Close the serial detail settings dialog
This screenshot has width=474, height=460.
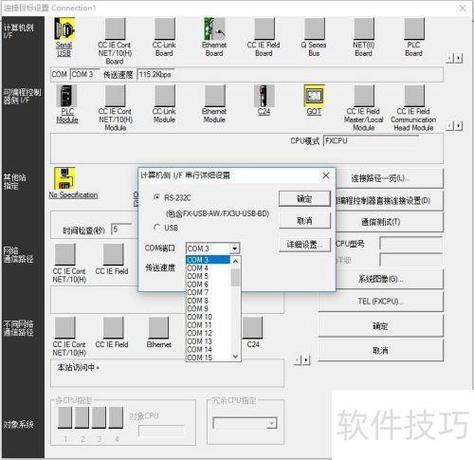(x=326, y=175)
